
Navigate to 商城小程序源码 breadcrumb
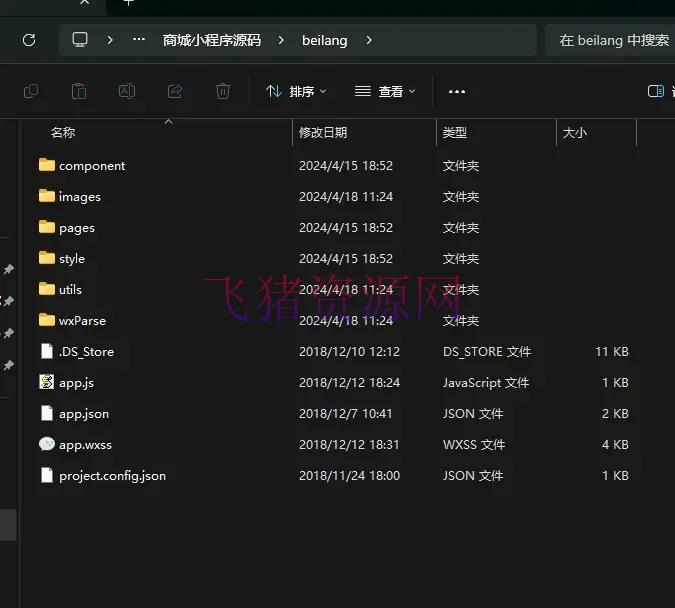click(x=211, y=40)
